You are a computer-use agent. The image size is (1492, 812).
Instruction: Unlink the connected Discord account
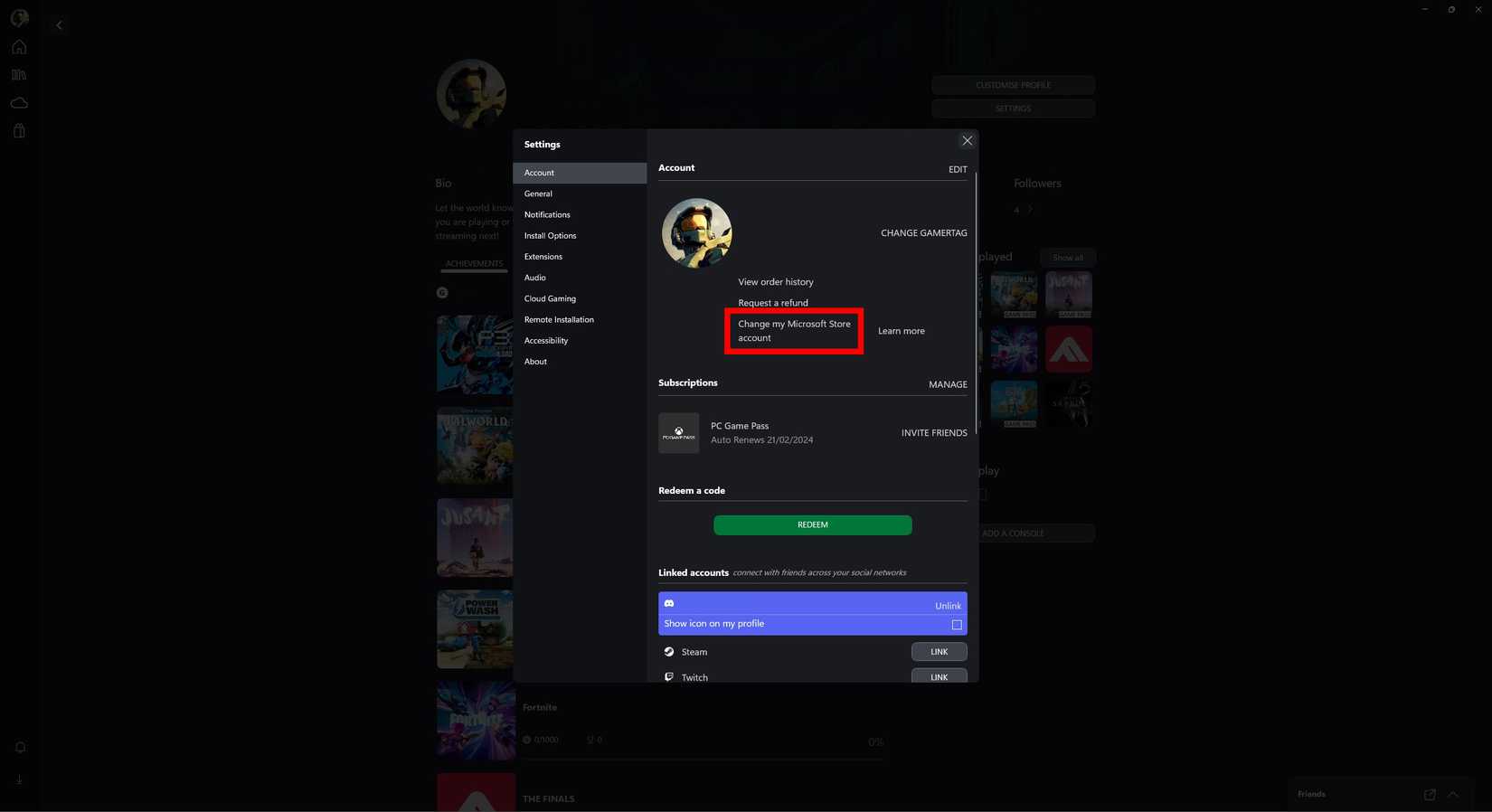coord(948,606)
